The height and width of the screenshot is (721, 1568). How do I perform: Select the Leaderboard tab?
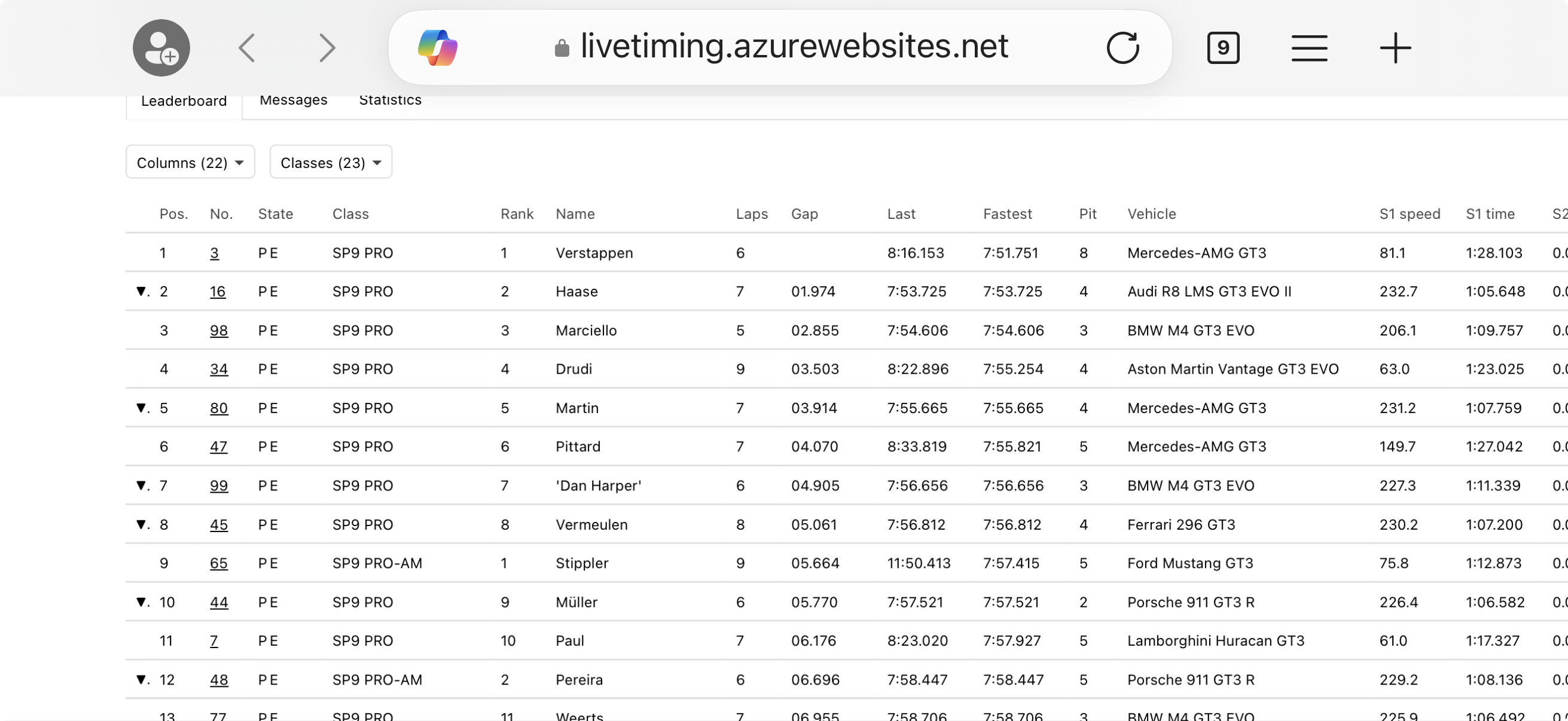click(184, 101)
